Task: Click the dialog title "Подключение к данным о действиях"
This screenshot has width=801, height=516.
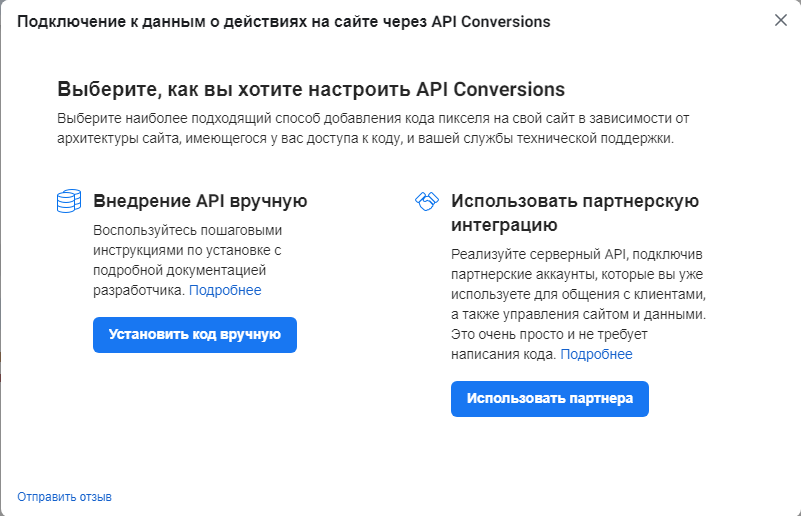Action: pos(283,21)
